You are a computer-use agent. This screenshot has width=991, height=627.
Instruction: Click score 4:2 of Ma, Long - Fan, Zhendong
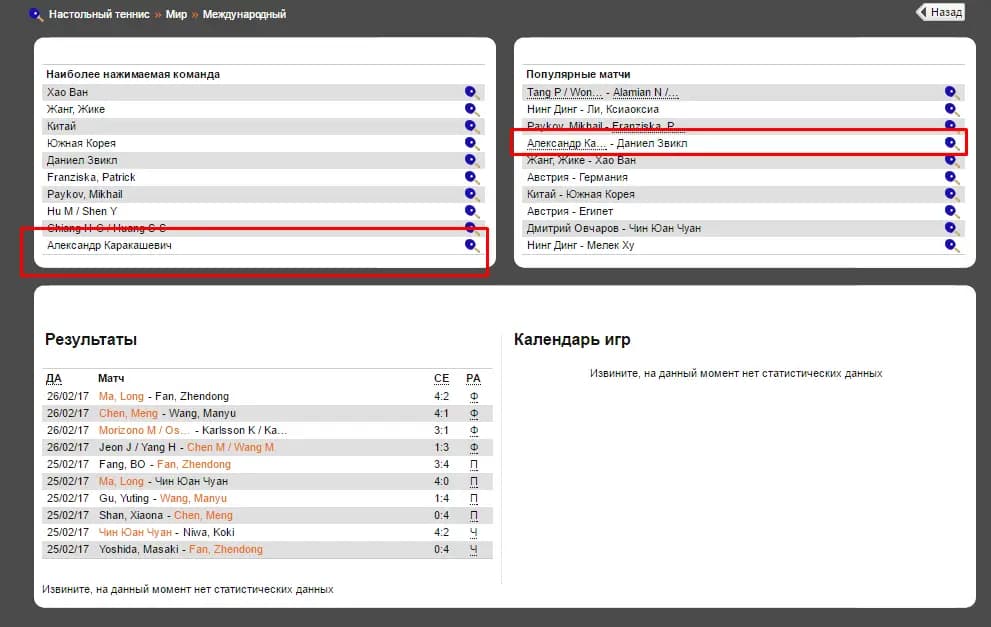click(x=441, y=396)
